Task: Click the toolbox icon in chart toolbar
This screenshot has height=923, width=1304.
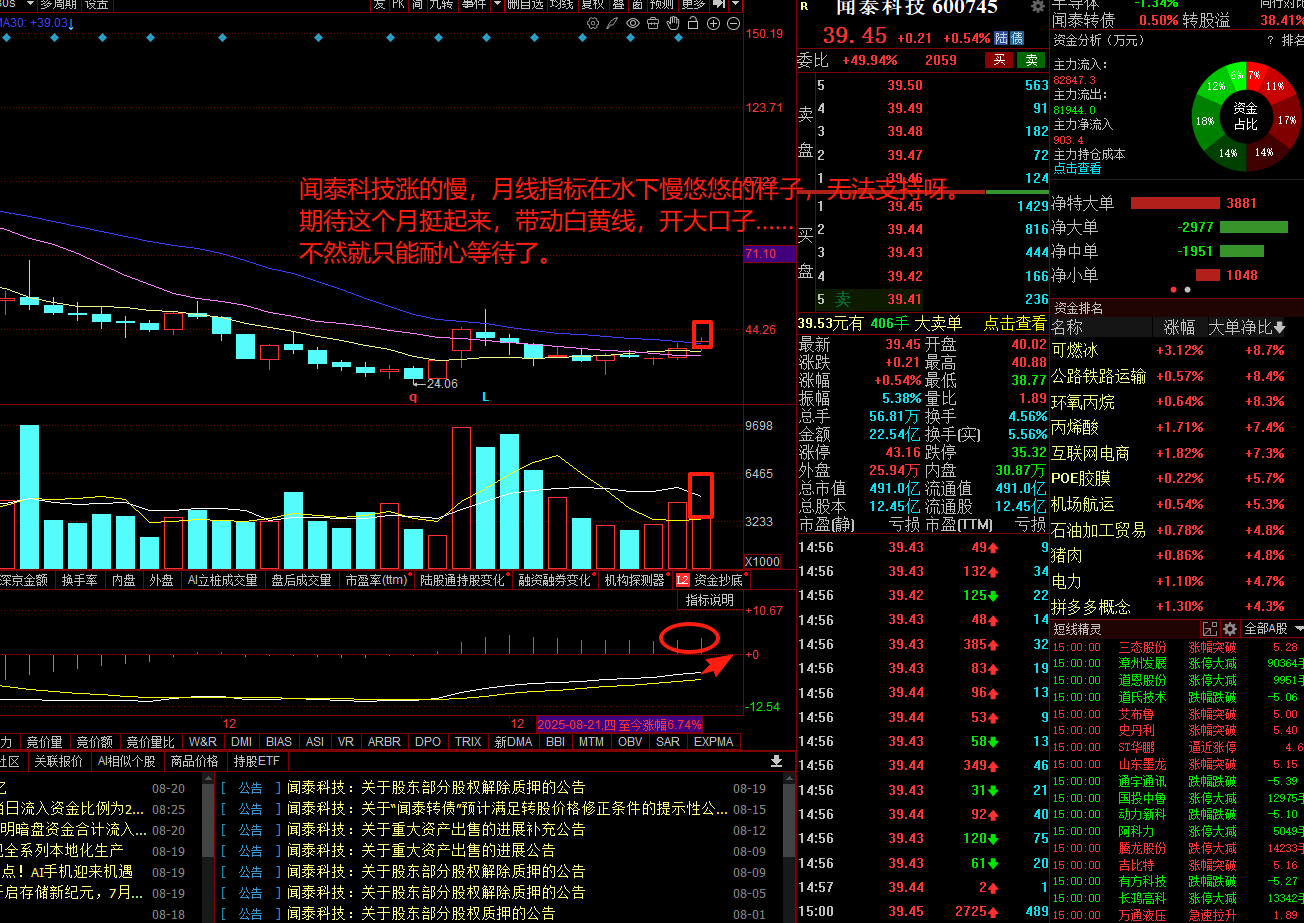Action: pyautogui.click(x=653, y=23)
